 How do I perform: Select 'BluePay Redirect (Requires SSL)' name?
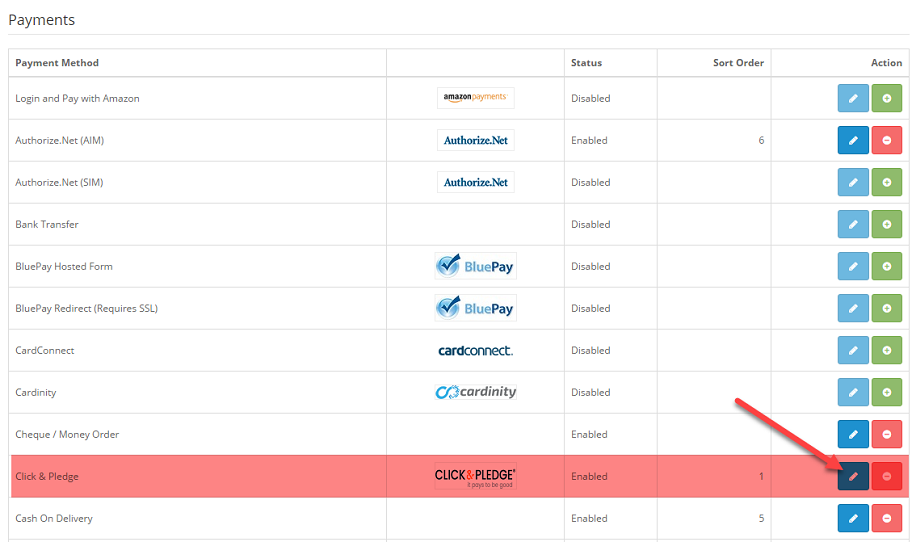[x=87, y=308]
